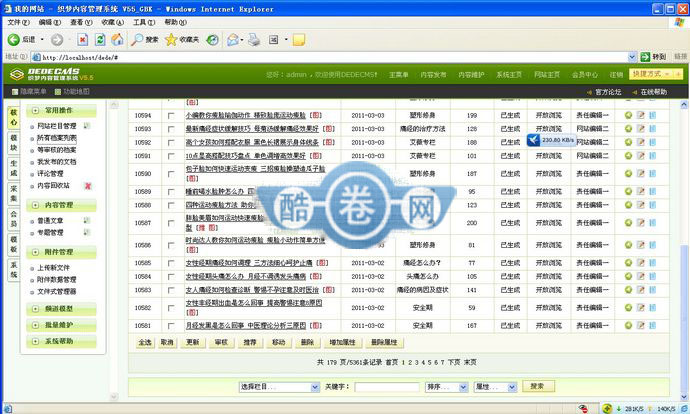Check the checkbox for article 10585
The height and width of the screenshot is (414, 690).
(171, 263)
